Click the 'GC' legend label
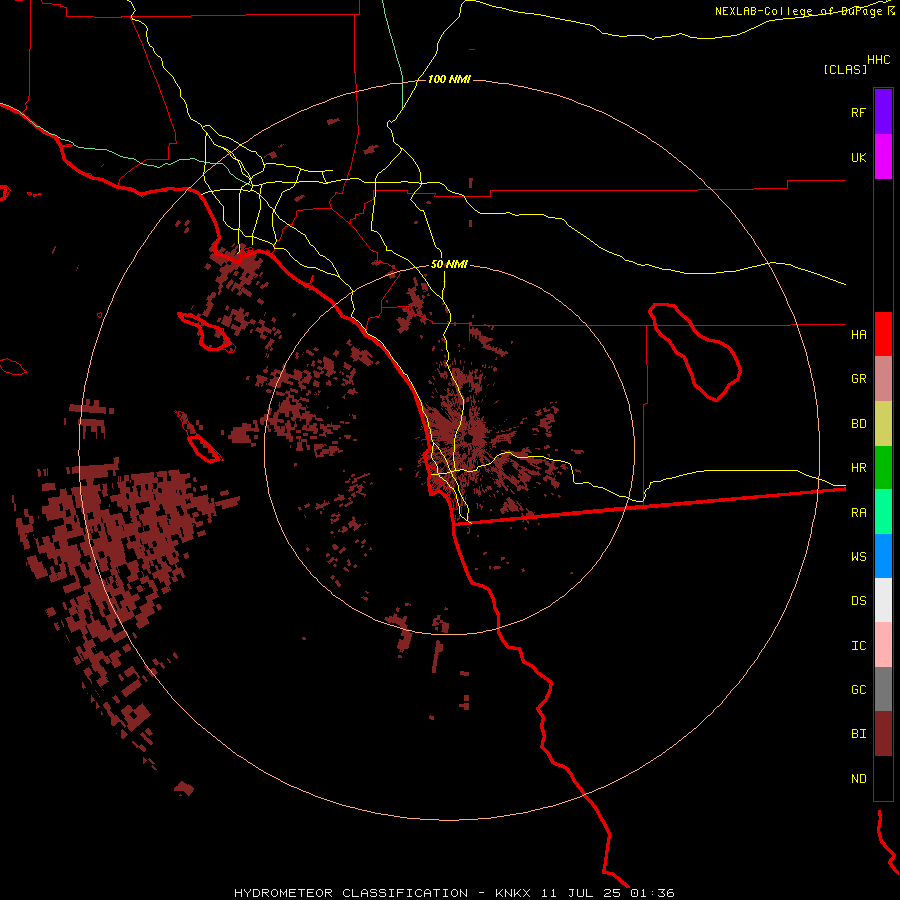Screen dimensions: 900x900 coord(858,689)
